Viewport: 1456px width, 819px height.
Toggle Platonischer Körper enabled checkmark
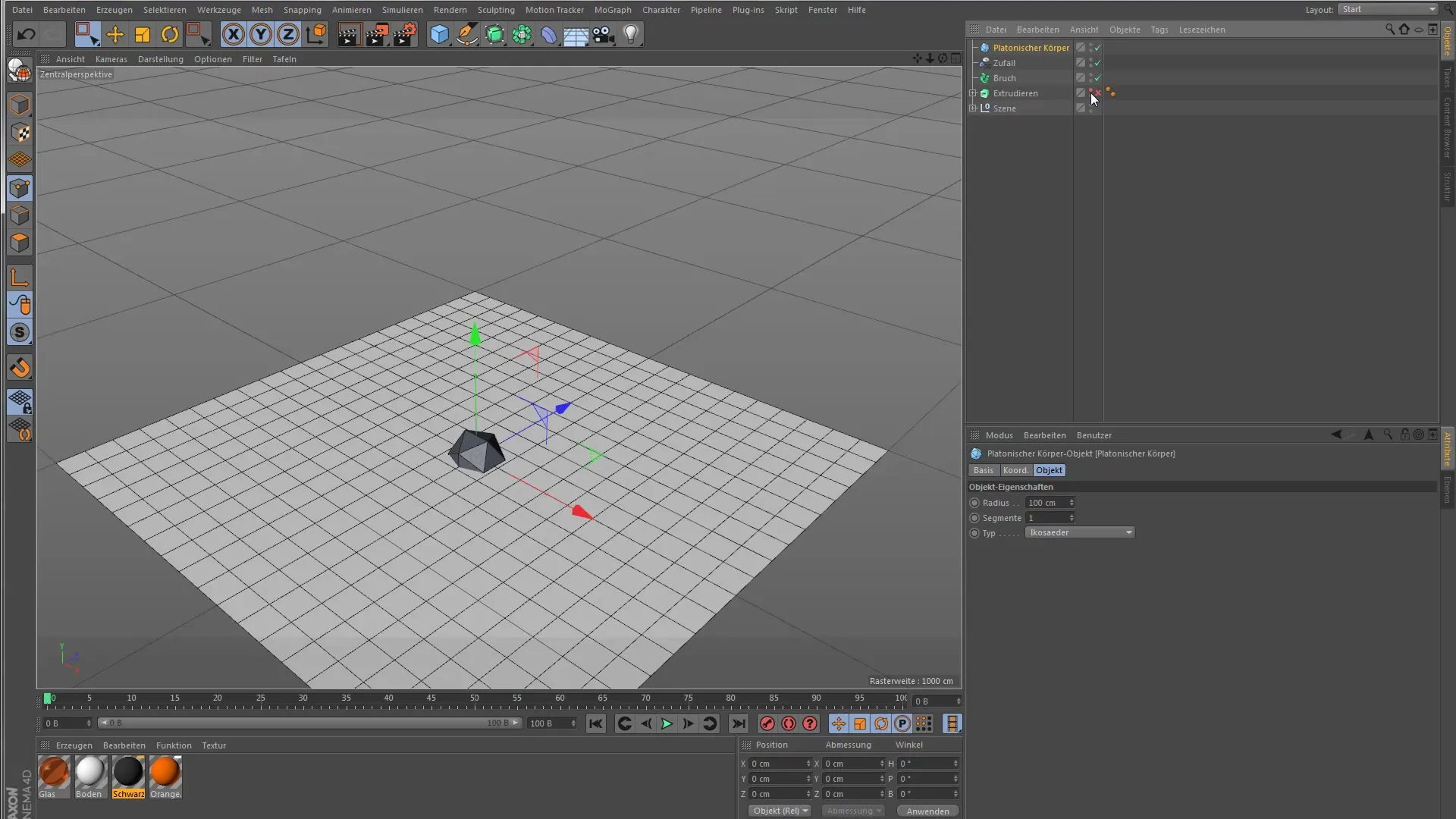coord(1097,48)
